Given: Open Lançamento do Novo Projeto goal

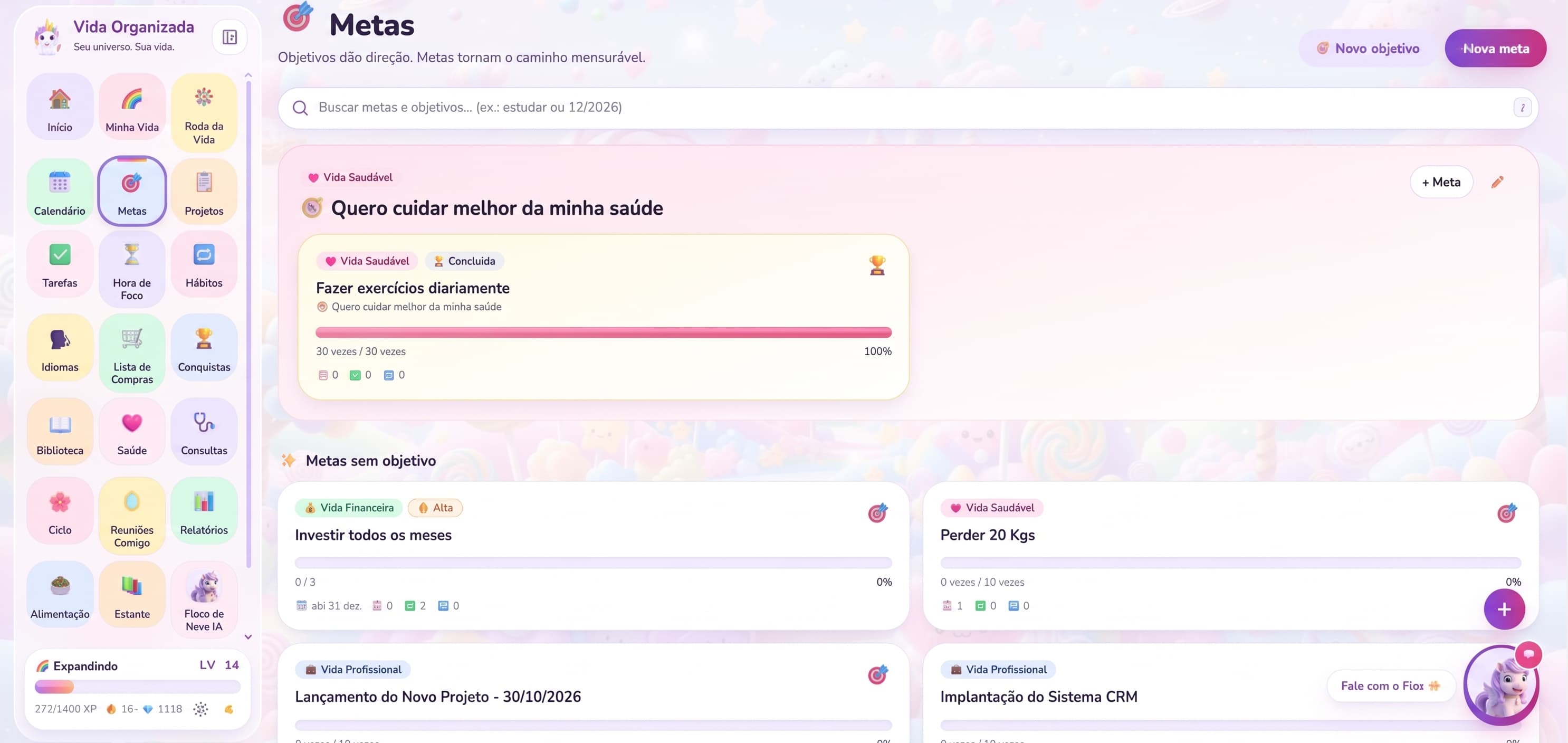Looking at the screenshot, I should [x=594, y=694].
